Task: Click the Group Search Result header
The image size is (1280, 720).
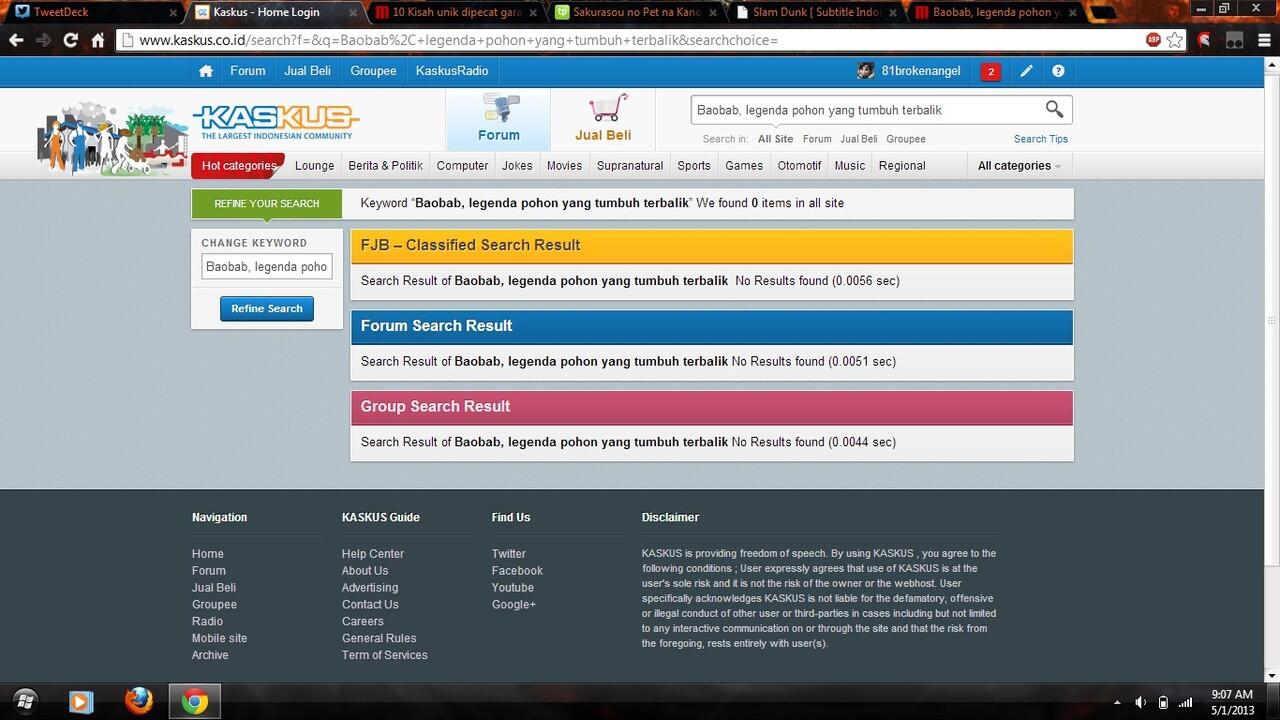Action: point(711,407)
